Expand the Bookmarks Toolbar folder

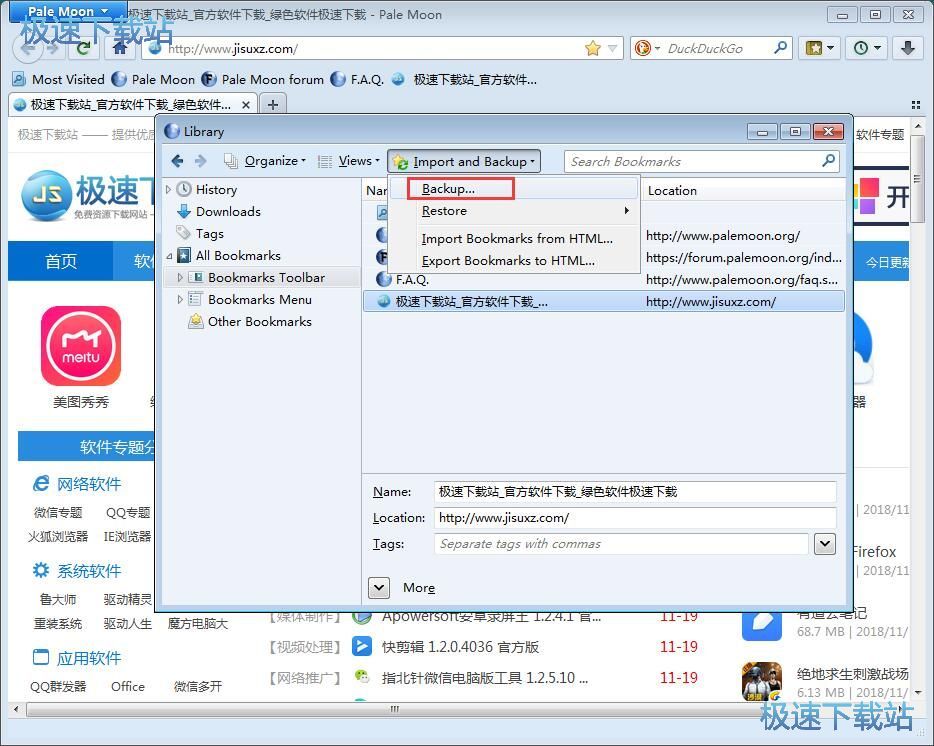coord(180,278)
